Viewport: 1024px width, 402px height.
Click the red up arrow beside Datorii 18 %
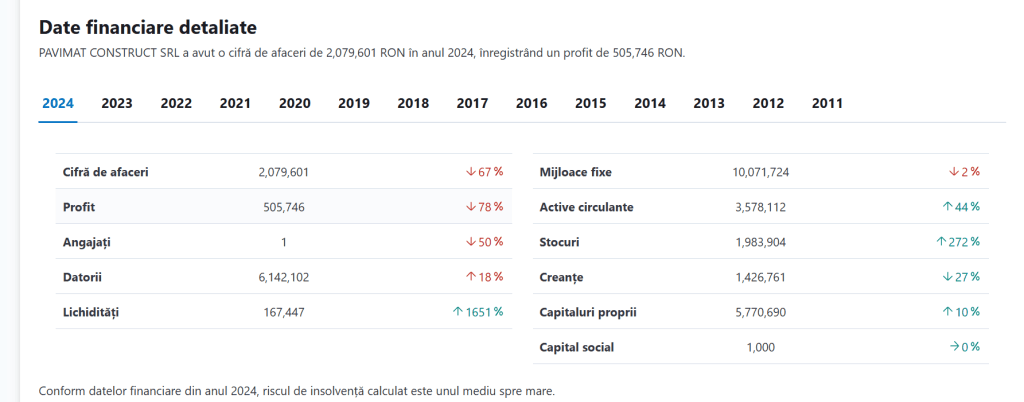pyautogui.click(x=470, y=277)
